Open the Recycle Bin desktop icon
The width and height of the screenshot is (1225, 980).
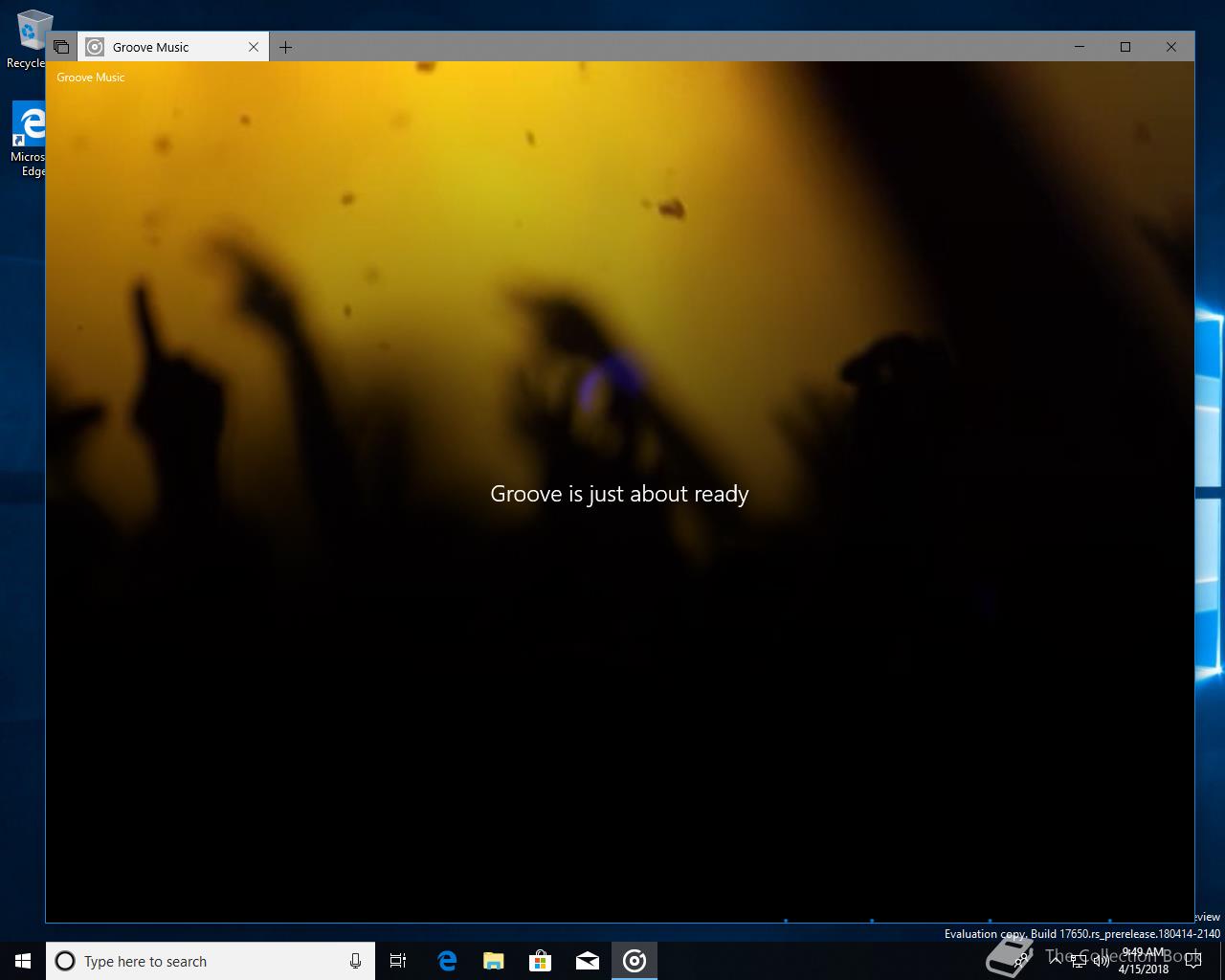point(29,38)
